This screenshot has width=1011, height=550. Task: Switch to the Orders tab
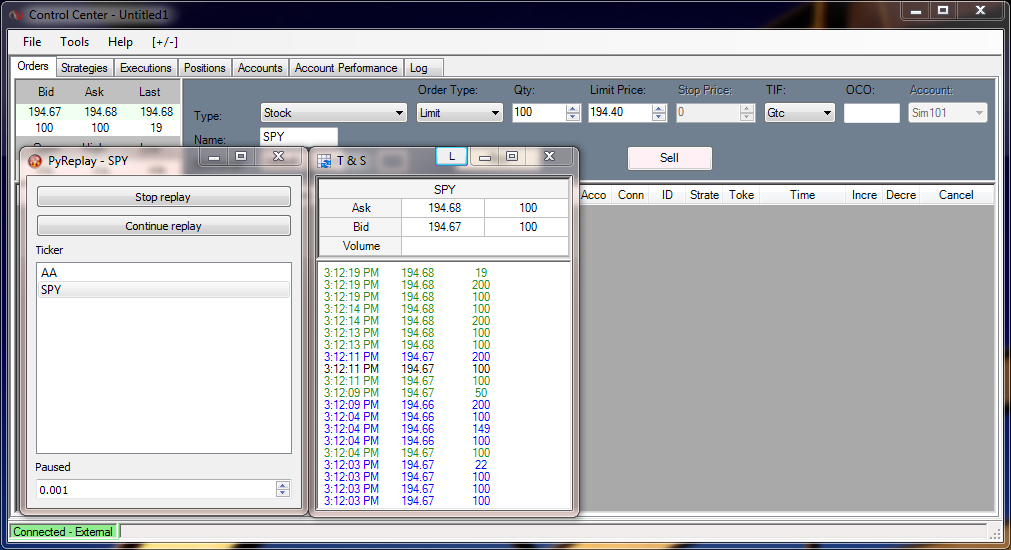(33, 66)
